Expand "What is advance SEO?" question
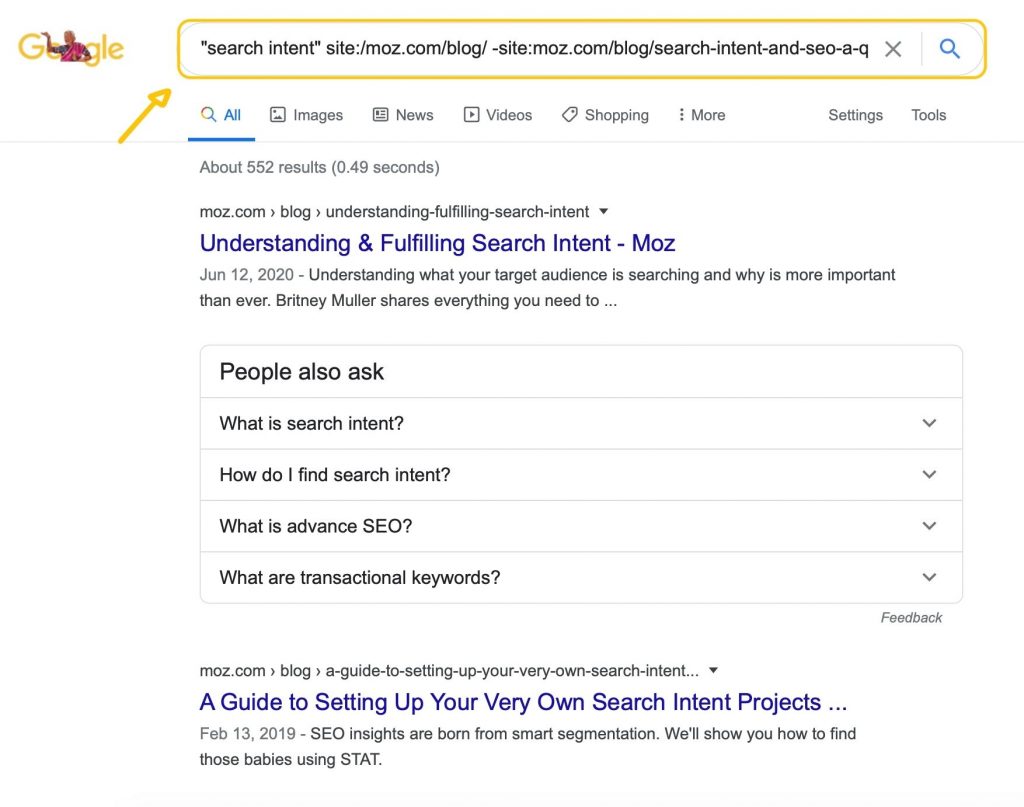 click(581, 526)
